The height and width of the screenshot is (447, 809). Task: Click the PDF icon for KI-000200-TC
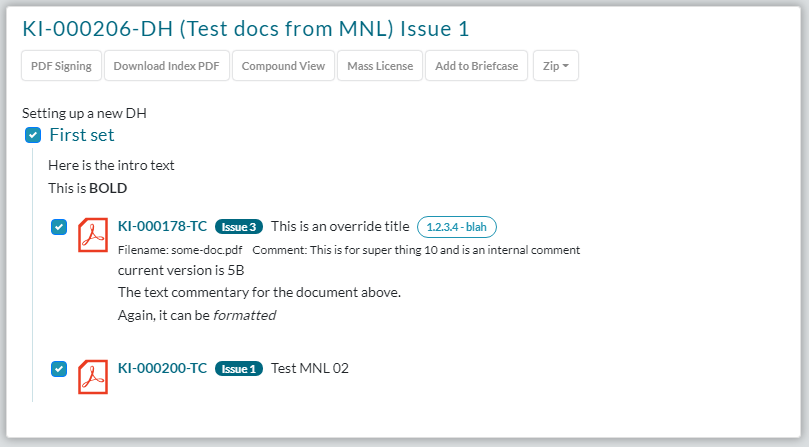click(93, 376)
